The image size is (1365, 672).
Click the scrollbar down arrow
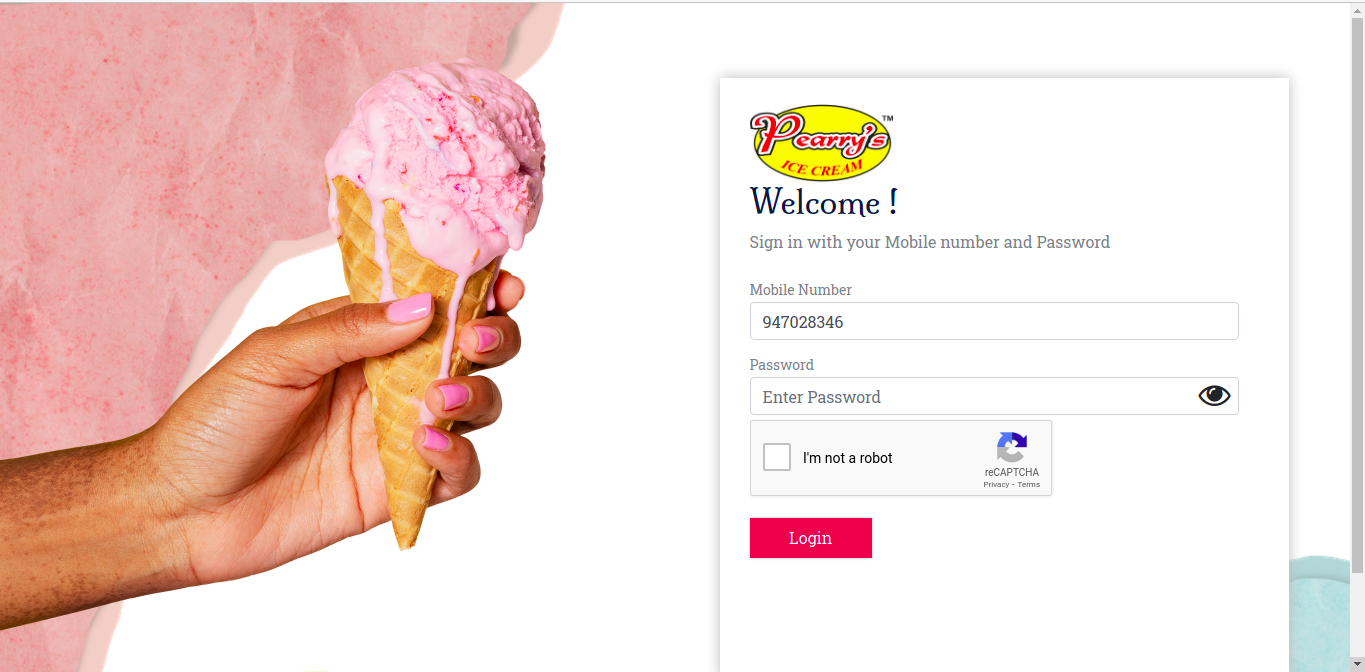[x=1357, y=664]
